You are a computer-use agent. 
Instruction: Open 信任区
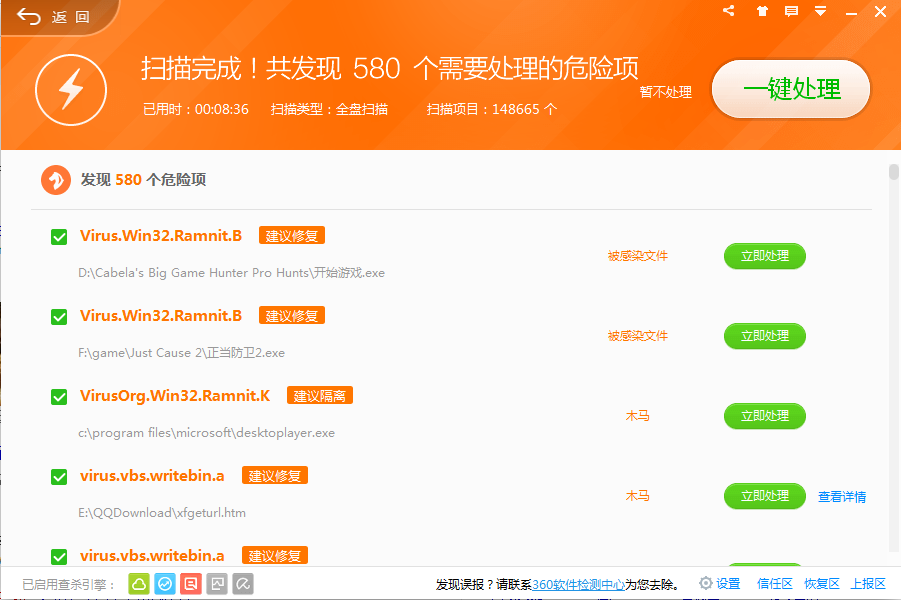pos(775,583)
